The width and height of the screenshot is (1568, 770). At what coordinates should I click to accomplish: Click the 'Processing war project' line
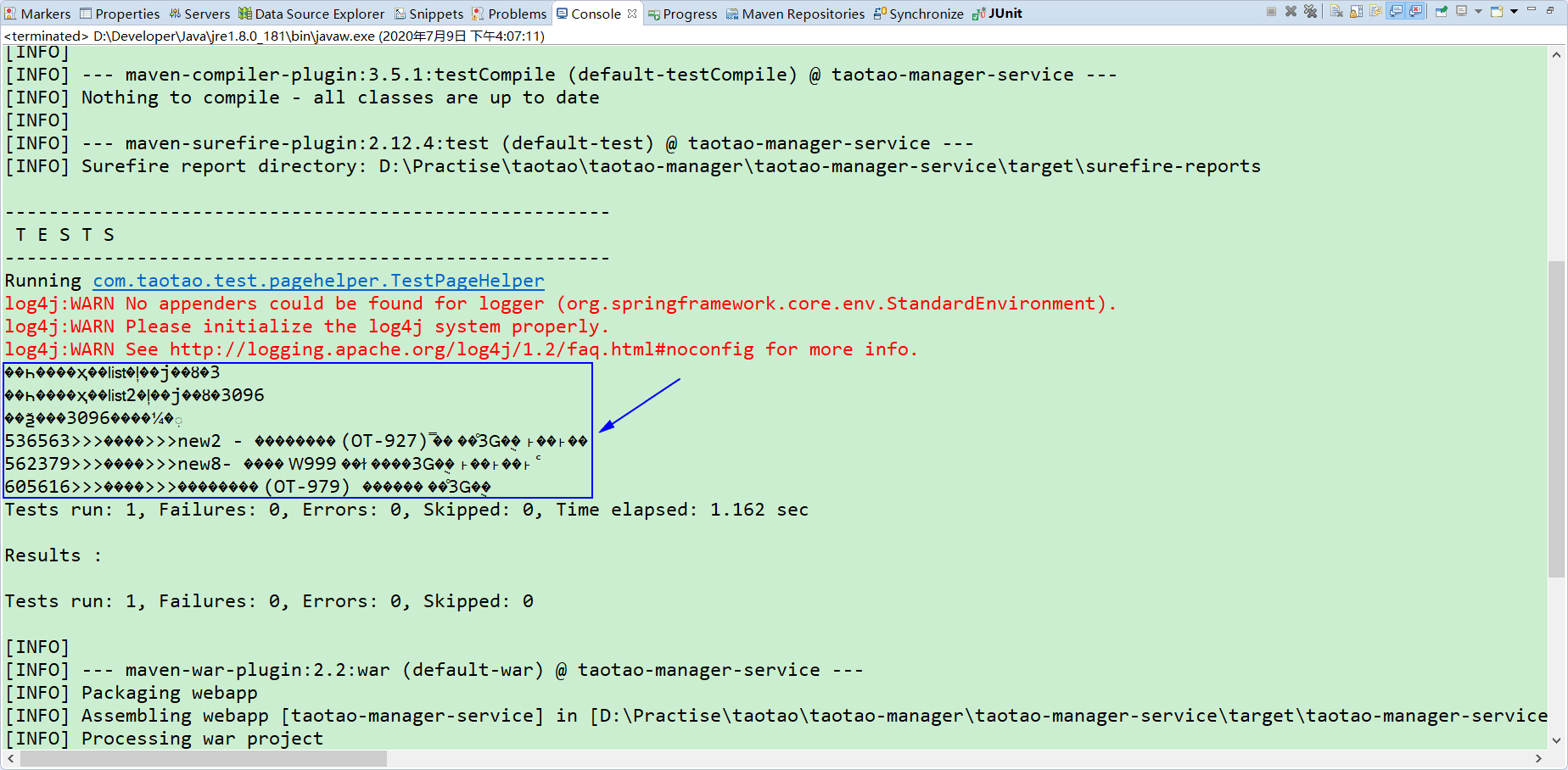point(164,739)
